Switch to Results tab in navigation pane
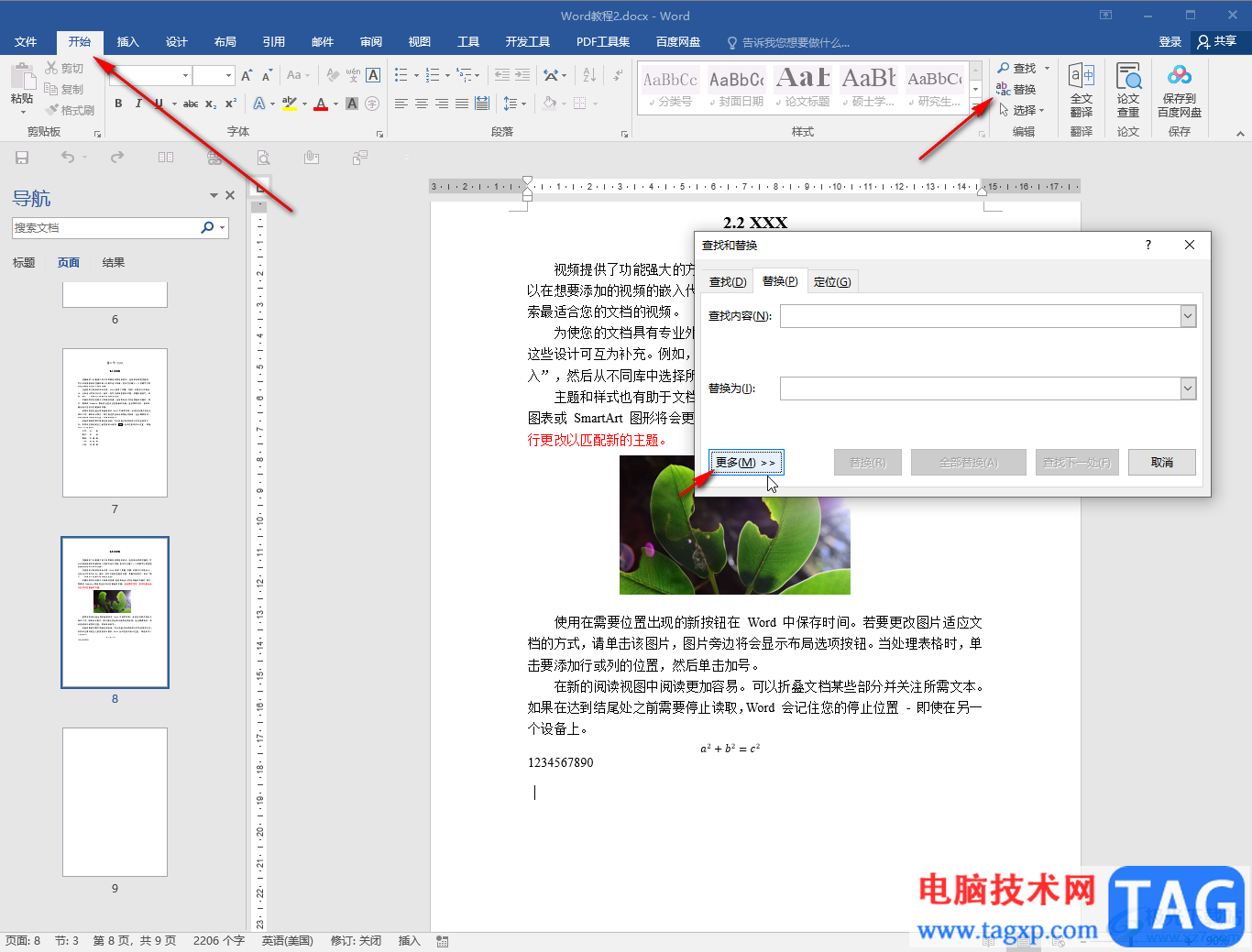Viewport: 1252px width, 952px height. click(x=114, y=263)
